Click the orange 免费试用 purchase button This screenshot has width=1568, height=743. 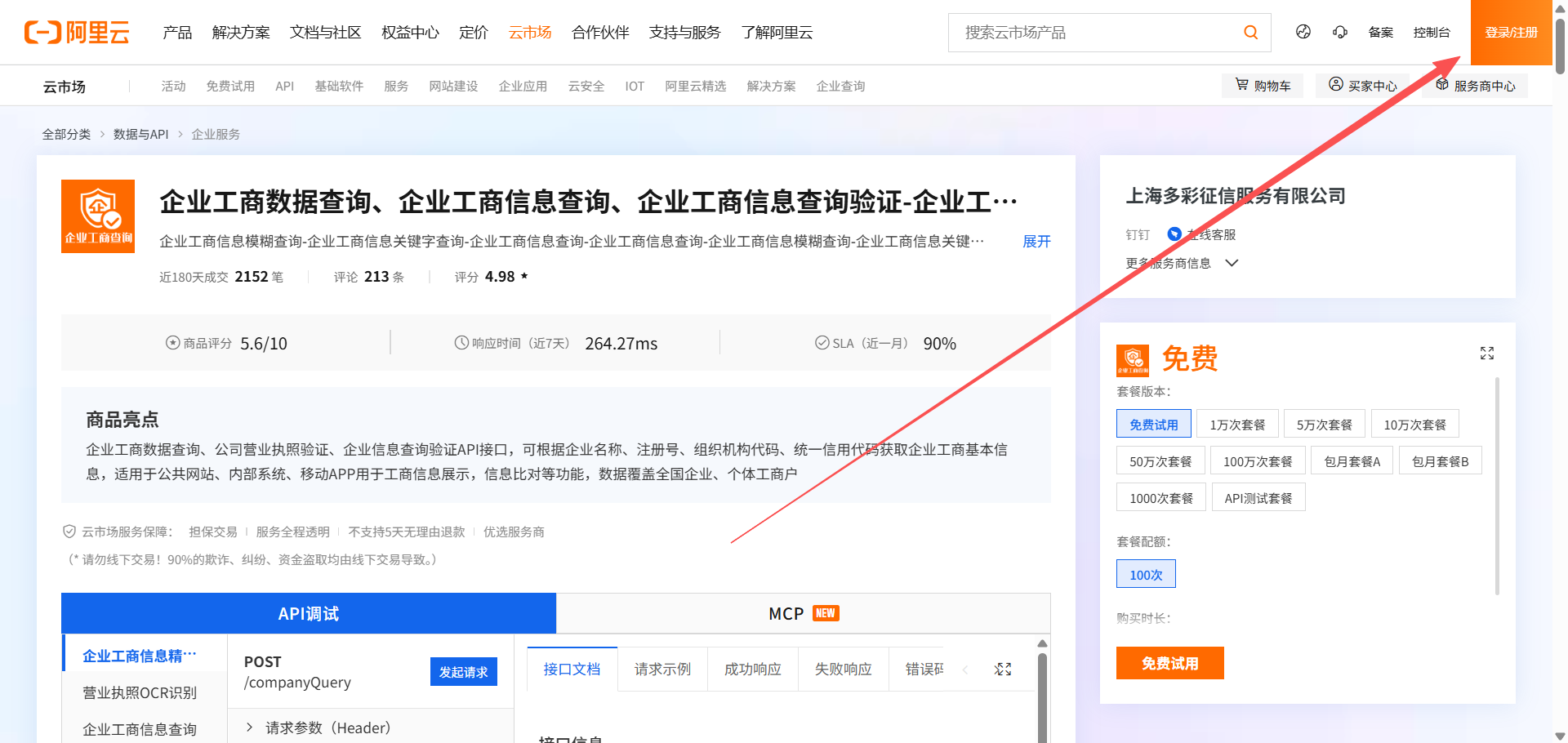click(1169, 663)
